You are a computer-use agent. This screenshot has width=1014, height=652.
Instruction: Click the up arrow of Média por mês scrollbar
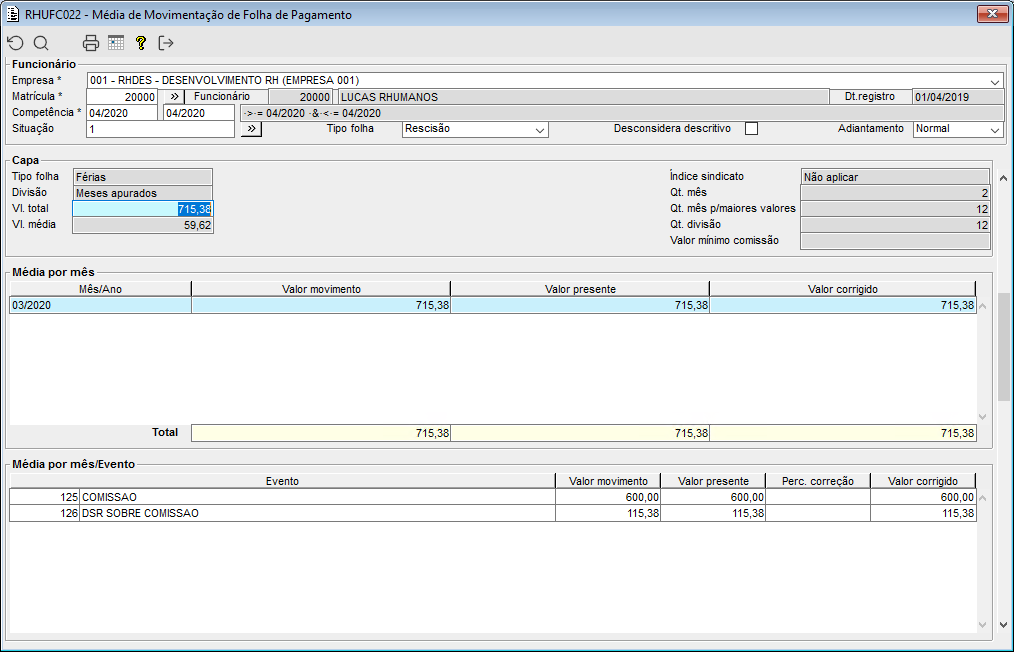(x=983, y=306)
